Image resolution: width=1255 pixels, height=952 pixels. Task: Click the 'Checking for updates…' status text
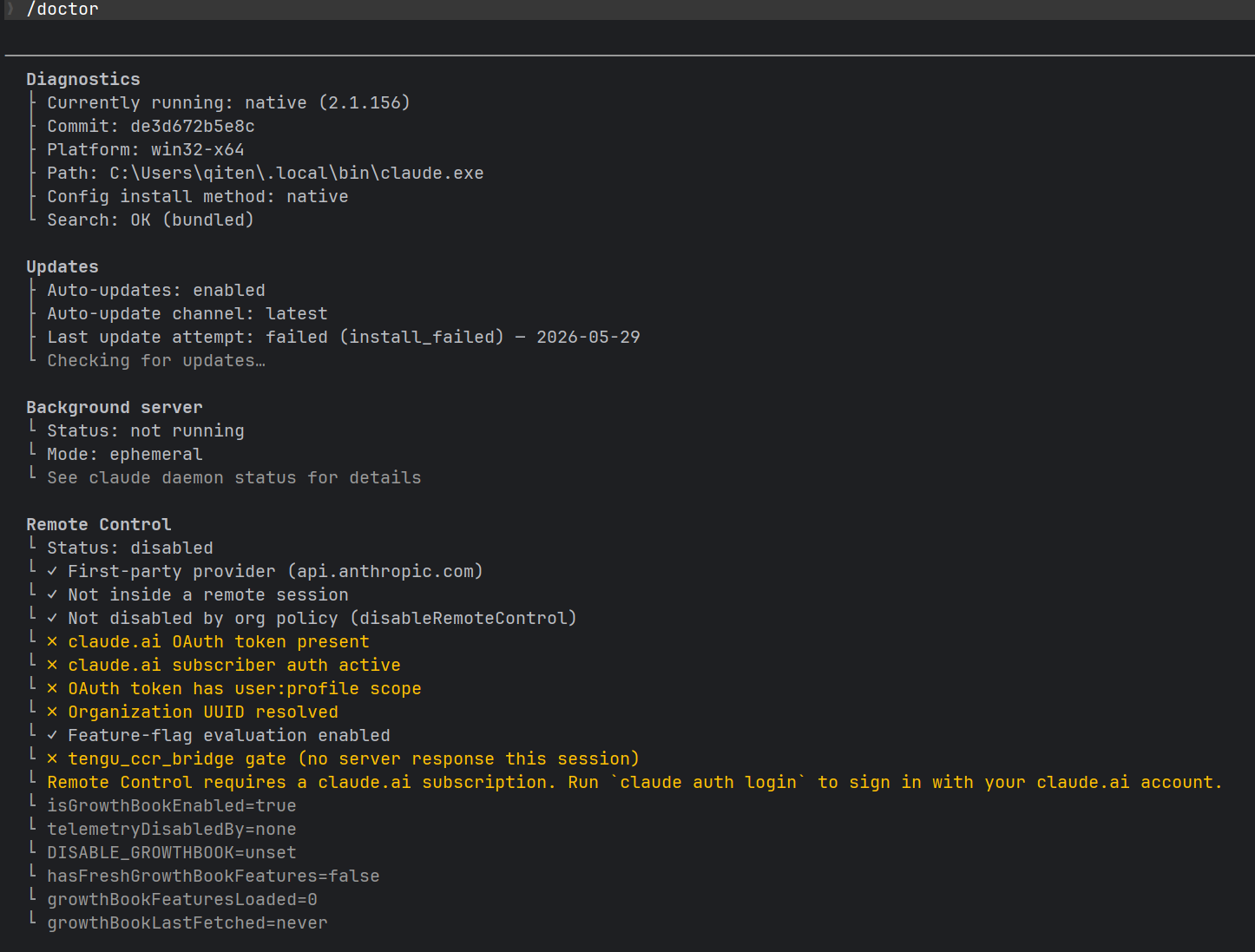click(x=156, y=361)
